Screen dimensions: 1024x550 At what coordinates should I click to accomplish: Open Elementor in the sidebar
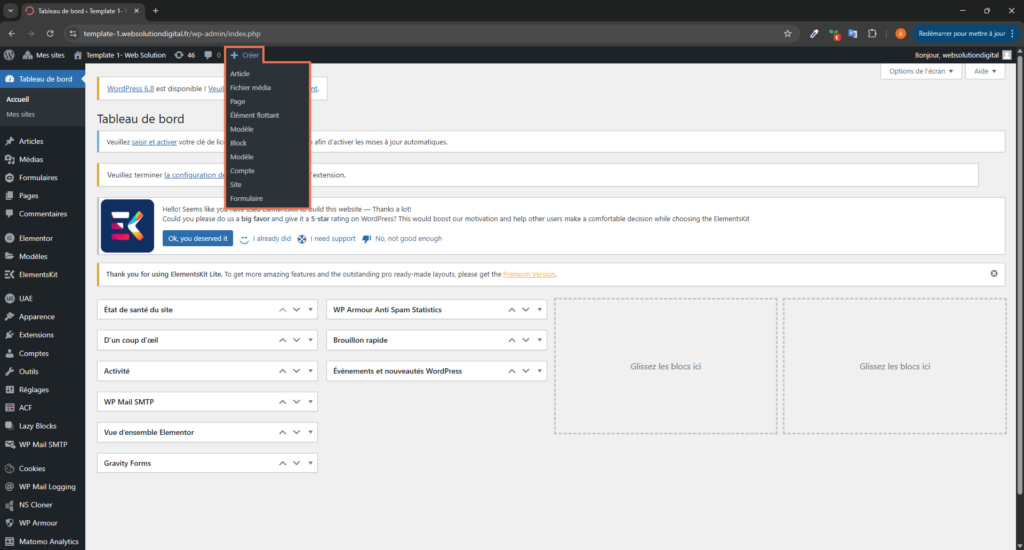point(35,238)
